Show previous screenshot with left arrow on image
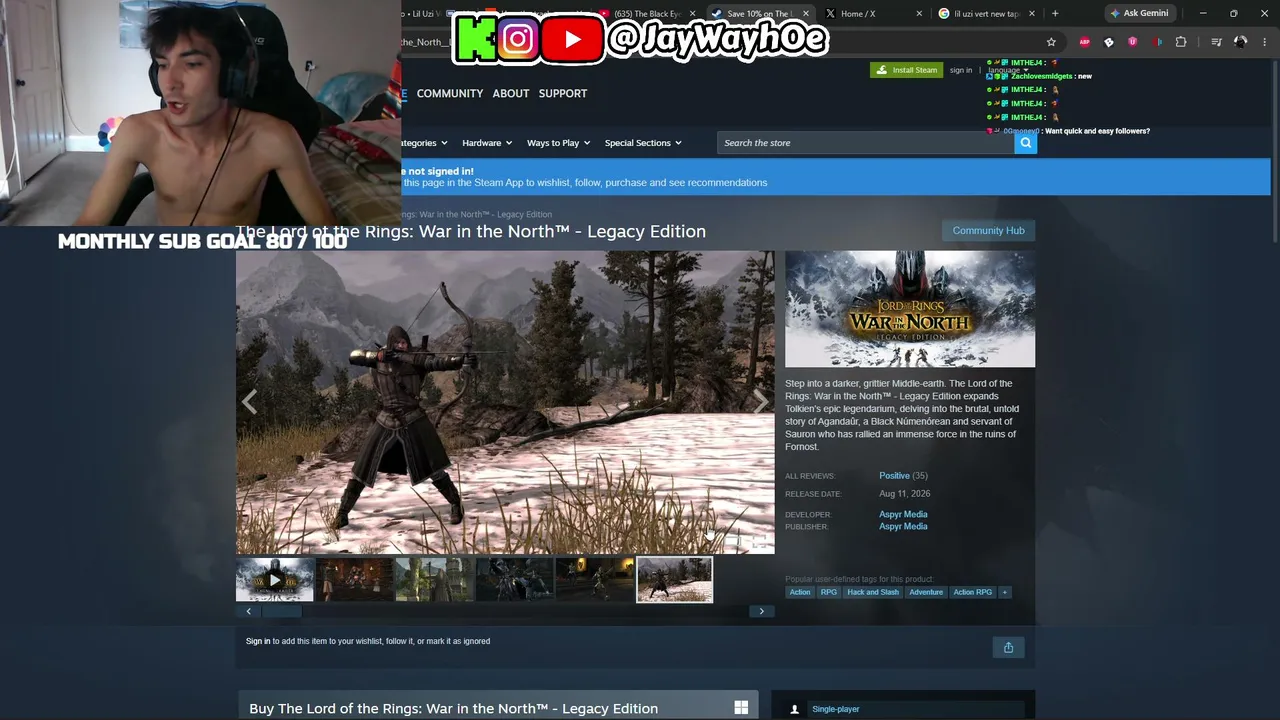1280x720 pixels. tap(249, 402)
